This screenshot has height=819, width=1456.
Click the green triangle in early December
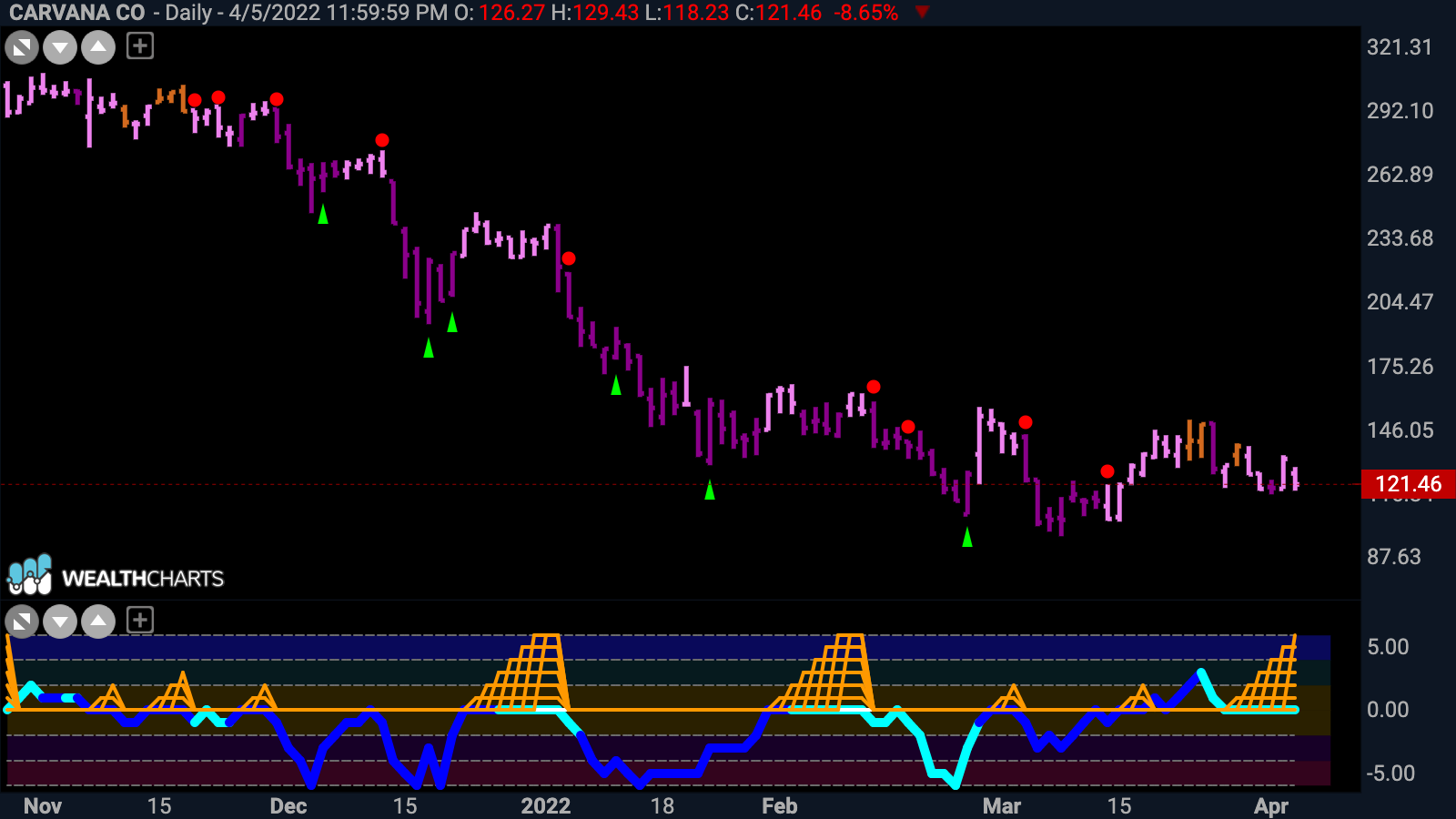coord(323,215)
